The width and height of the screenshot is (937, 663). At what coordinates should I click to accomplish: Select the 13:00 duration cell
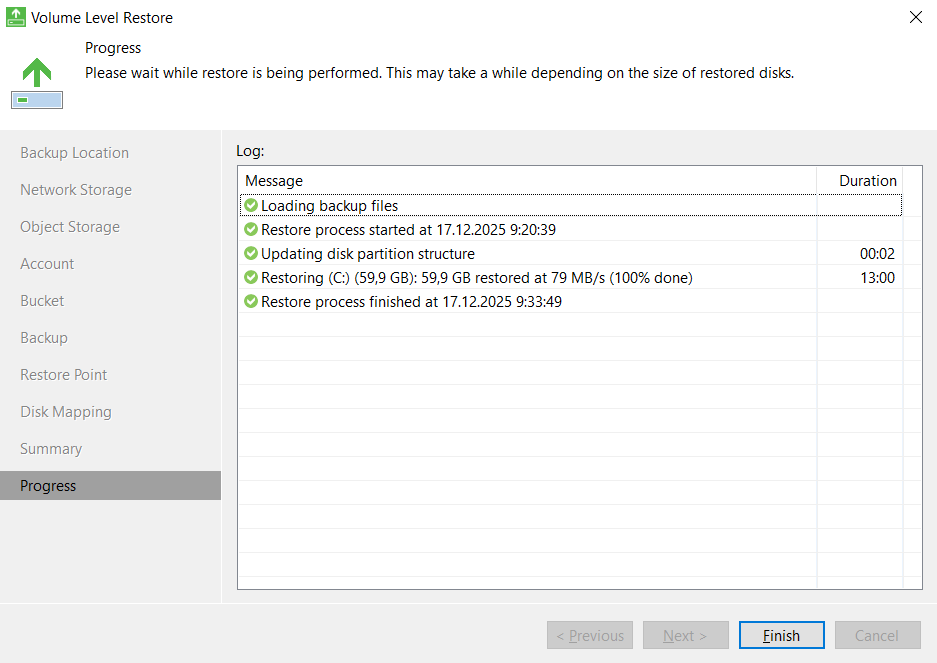click(877, 278)
